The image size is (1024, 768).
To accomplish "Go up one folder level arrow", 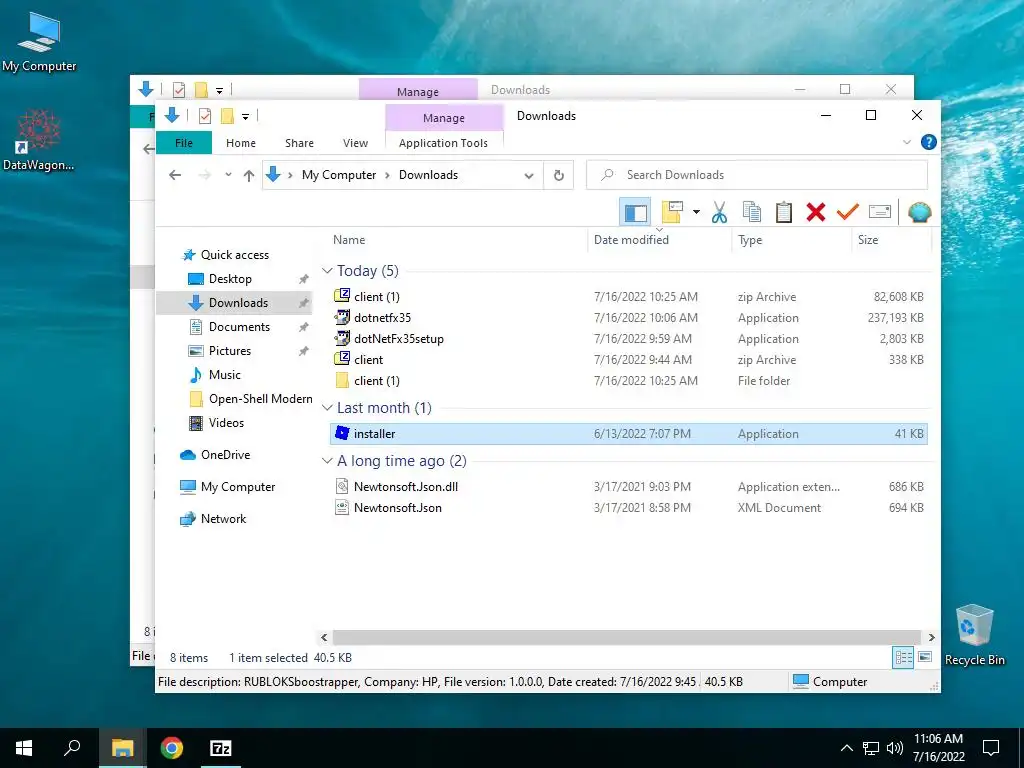I will click(249, 175).
